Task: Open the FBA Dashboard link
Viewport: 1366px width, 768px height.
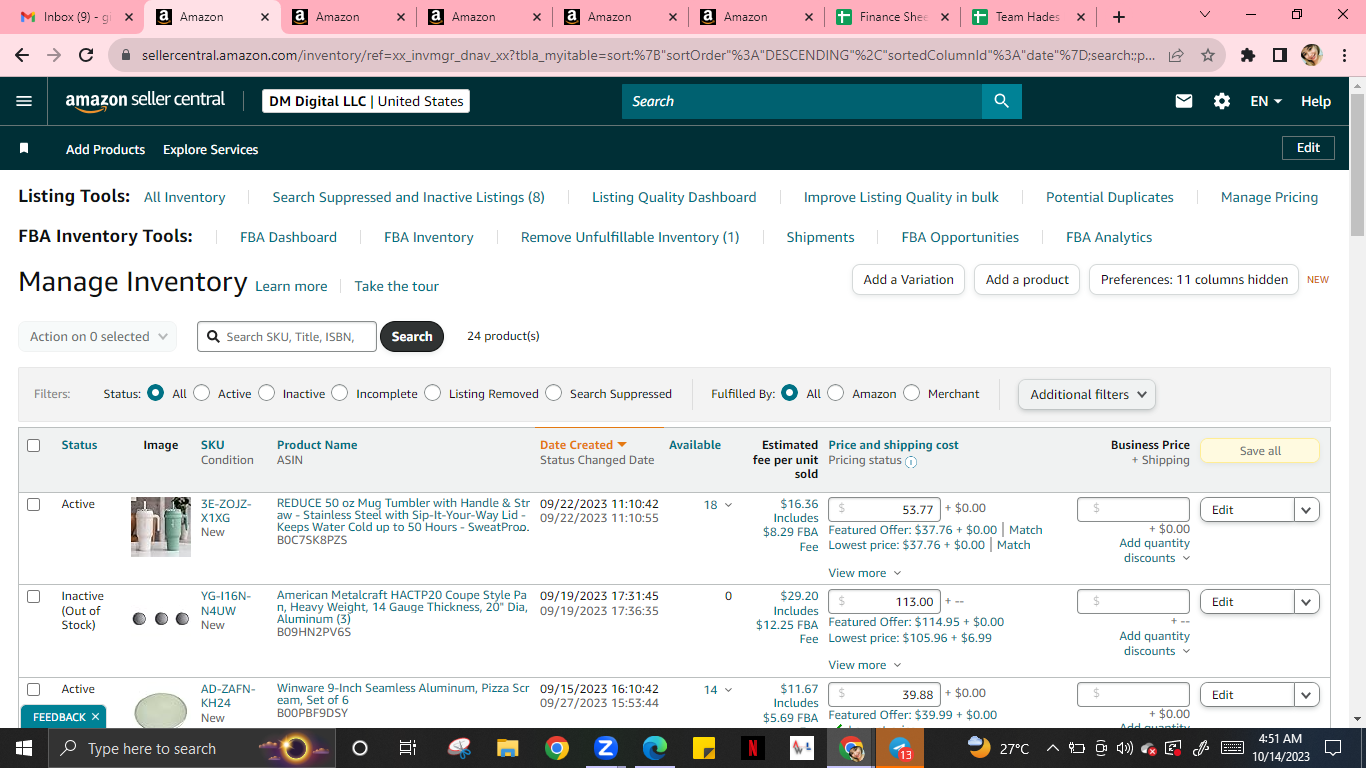Action: pyautogui.click(x=288, y=237)
